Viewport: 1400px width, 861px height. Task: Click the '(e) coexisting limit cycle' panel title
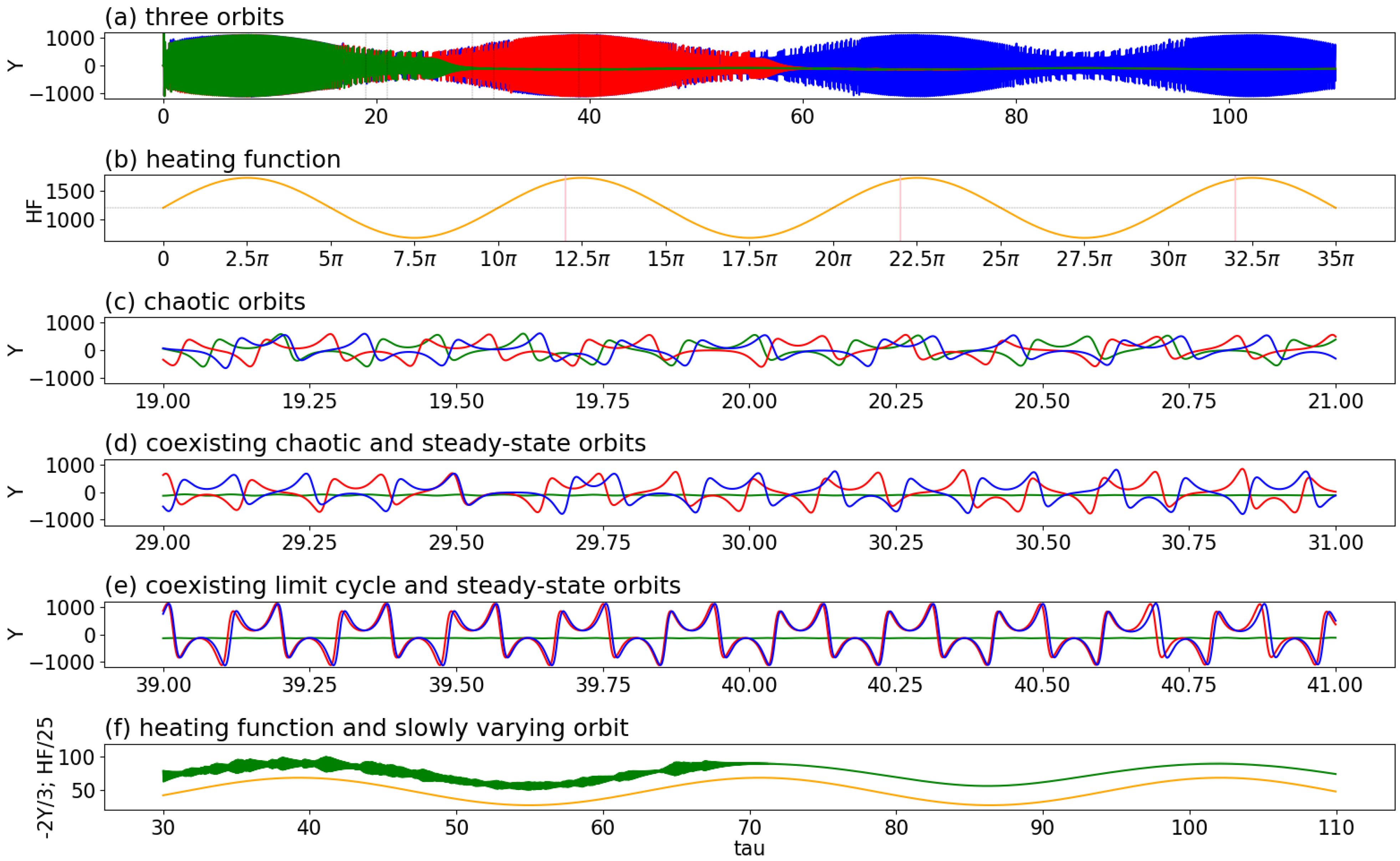[x=392, y=585]
